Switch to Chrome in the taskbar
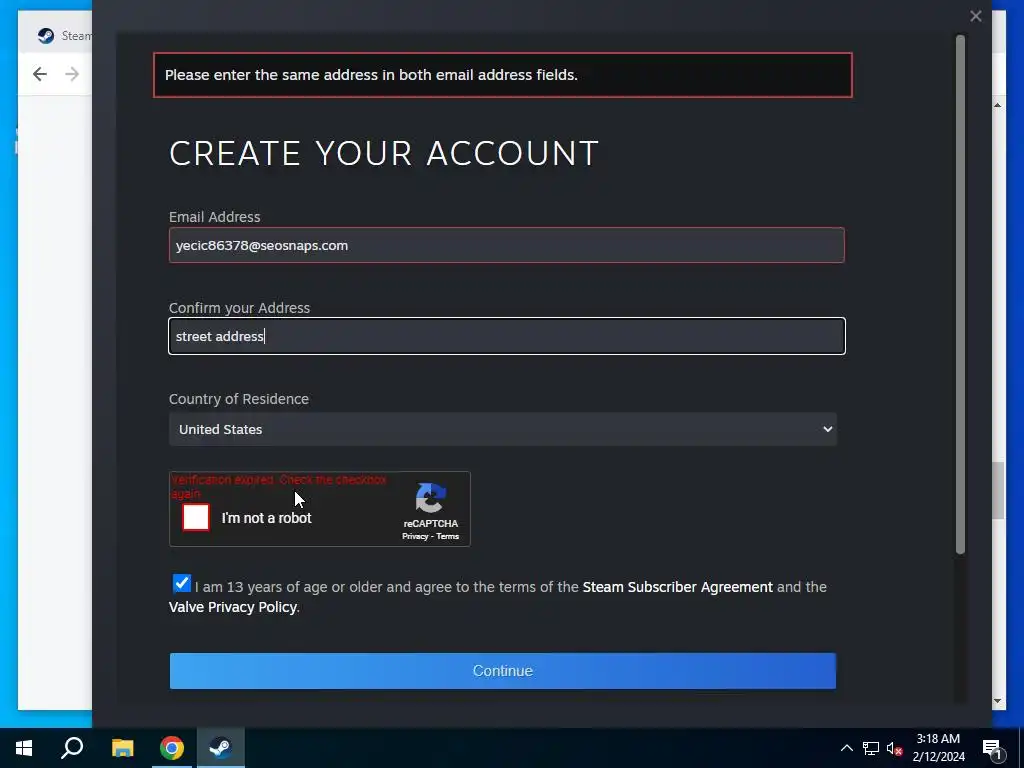The image size is (1024, 768). [x=172, y=748]
